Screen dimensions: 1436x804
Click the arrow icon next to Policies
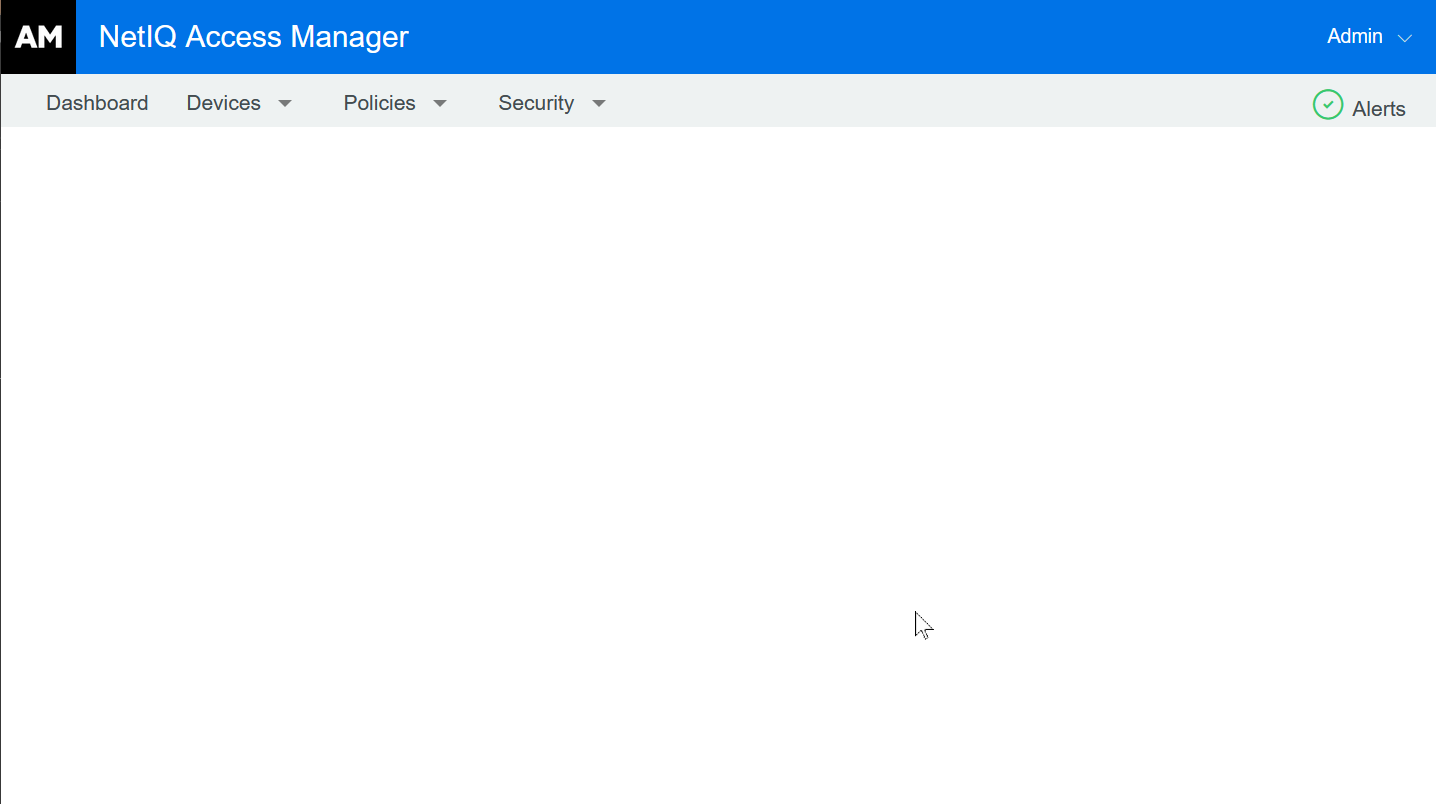(440, 102)
